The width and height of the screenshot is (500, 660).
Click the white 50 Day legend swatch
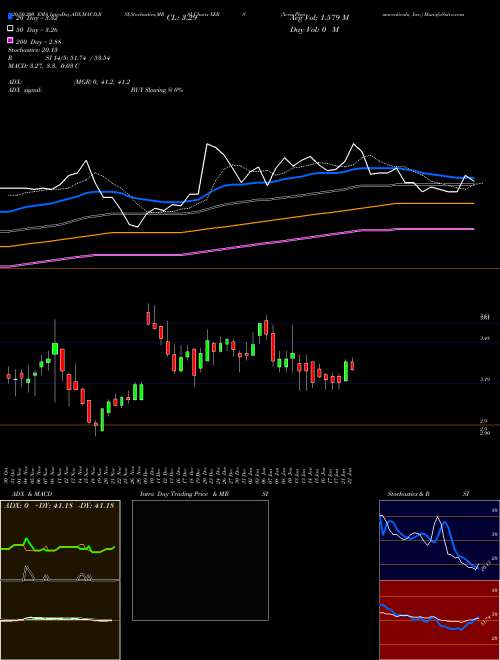point(11,29)
